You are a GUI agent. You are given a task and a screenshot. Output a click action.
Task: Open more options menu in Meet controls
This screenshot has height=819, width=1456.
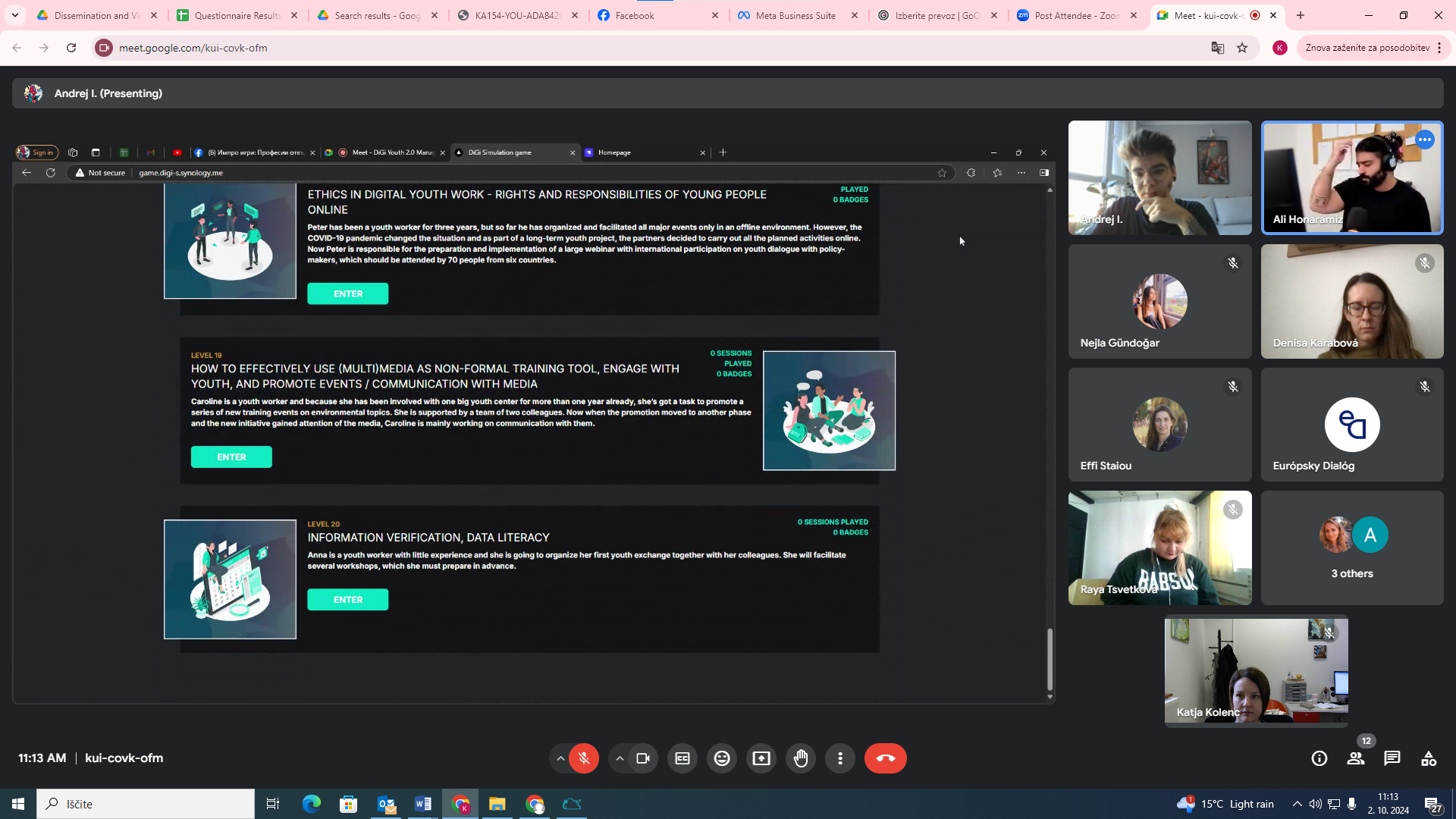840,758
